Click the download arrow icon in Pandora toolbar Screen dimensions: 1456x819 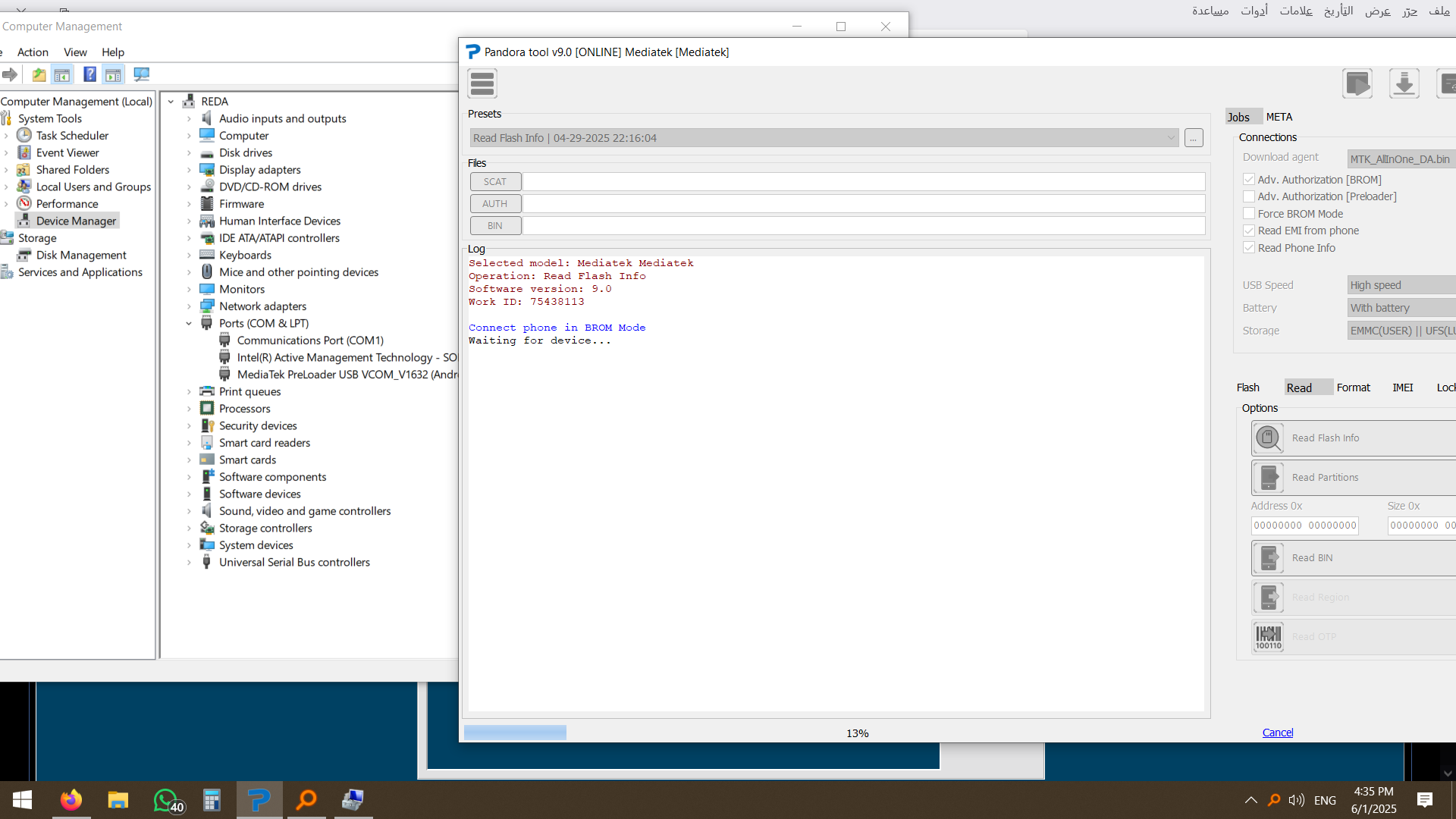1404,83
